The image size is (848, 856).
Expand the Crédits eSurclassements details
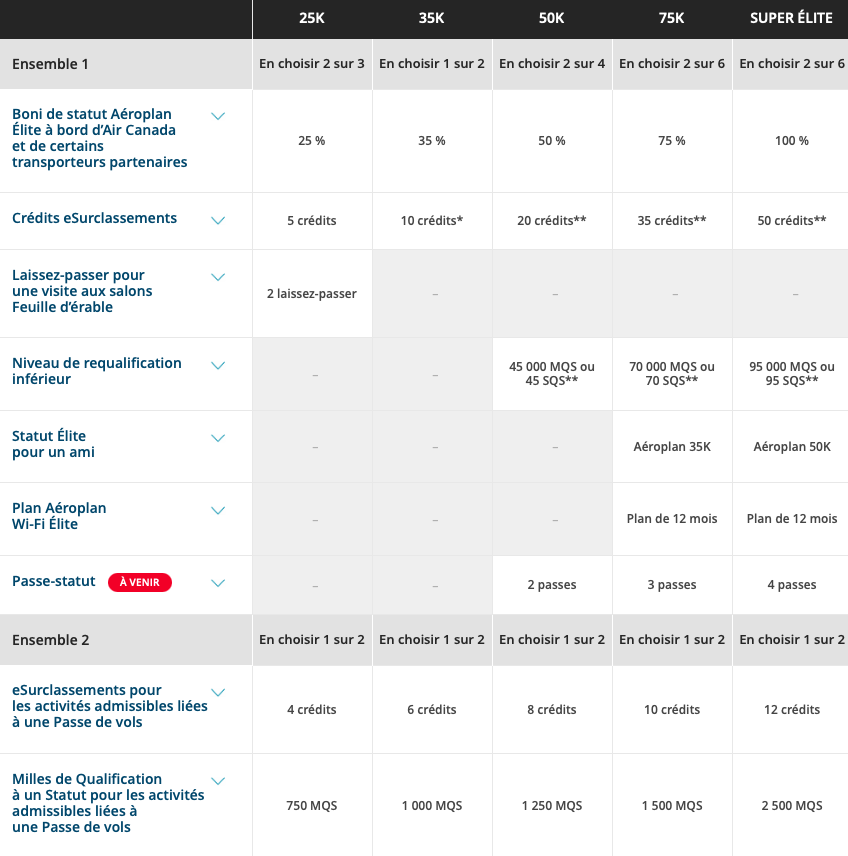point(218,220)
